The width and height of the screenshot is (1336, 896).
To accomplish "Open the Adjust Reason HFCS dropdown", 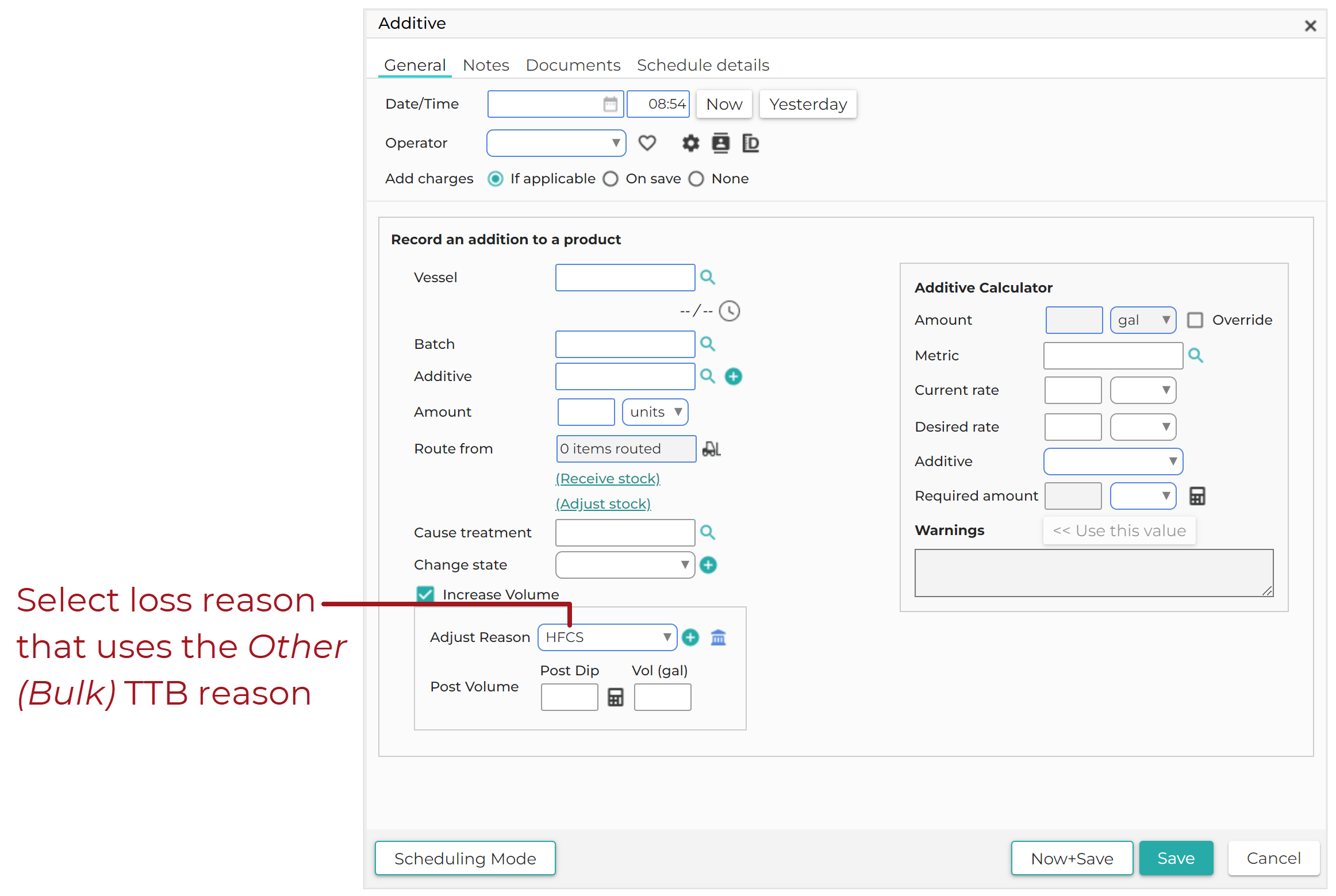I will [x=607, y=637].
